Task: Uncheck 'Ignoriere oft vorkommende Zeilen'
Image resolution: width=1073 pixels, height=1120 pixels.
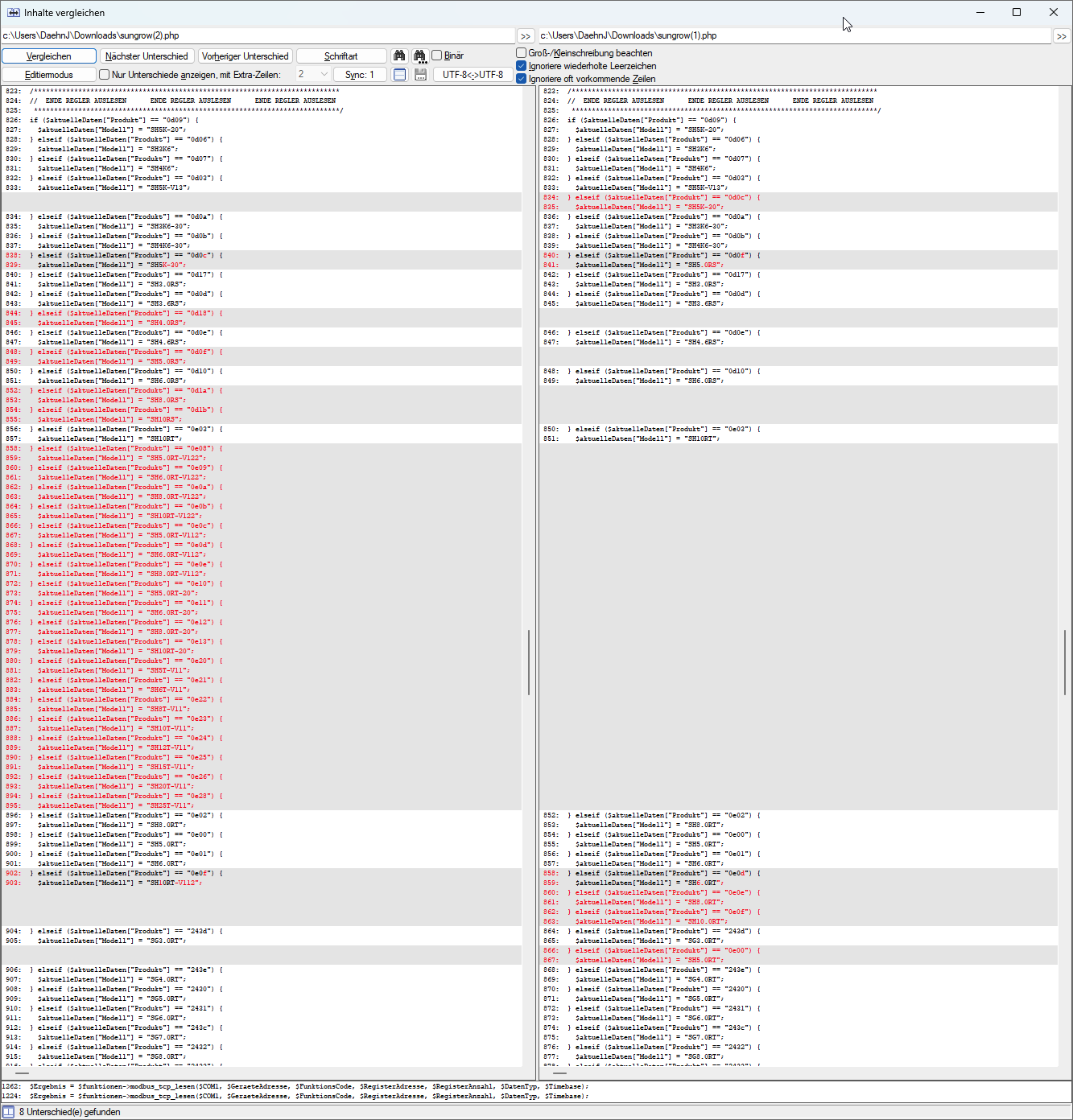Action: [x=521, y=79]
